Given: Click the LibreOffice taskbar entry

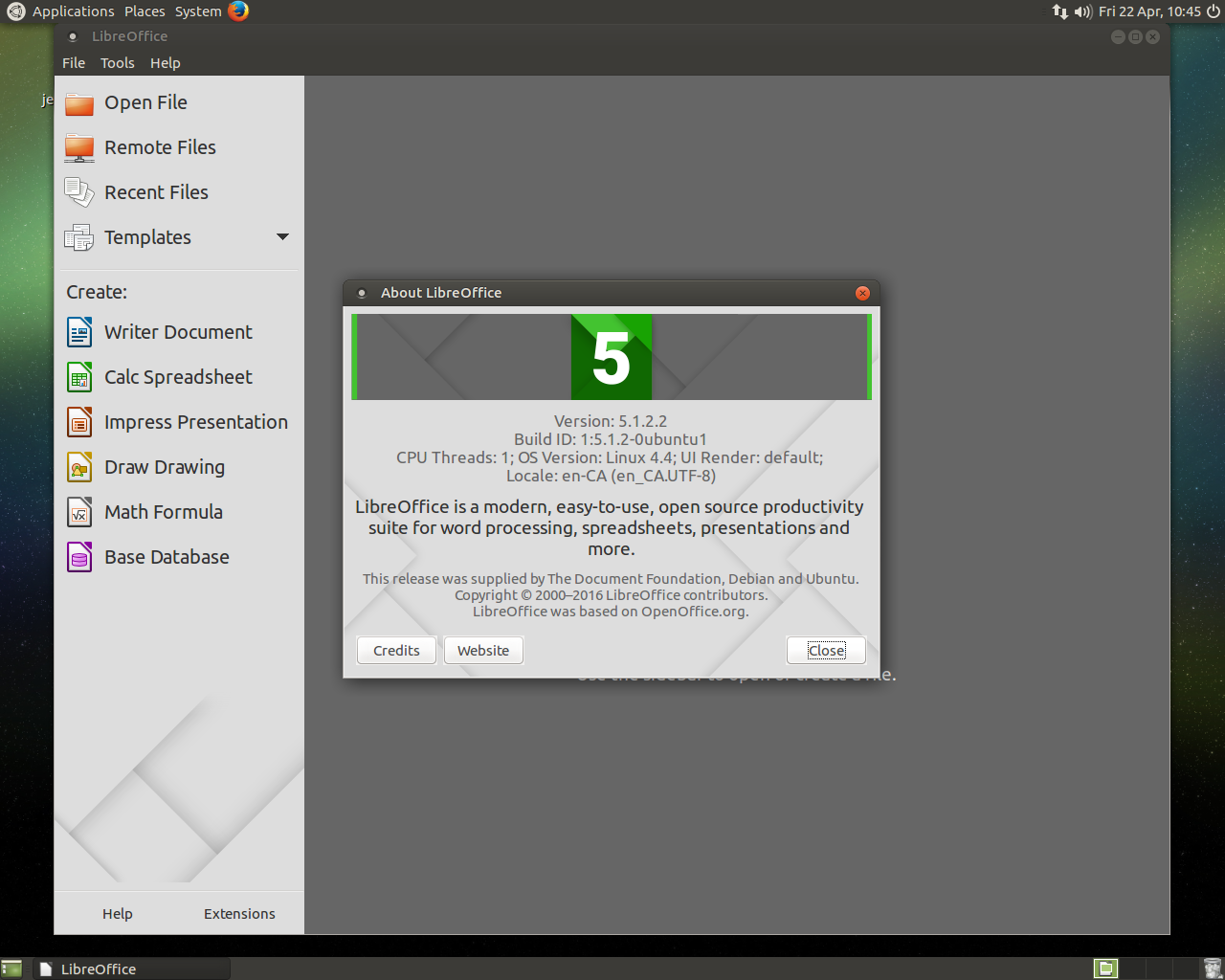Looking at the screenshot, I should click(132, 969).
